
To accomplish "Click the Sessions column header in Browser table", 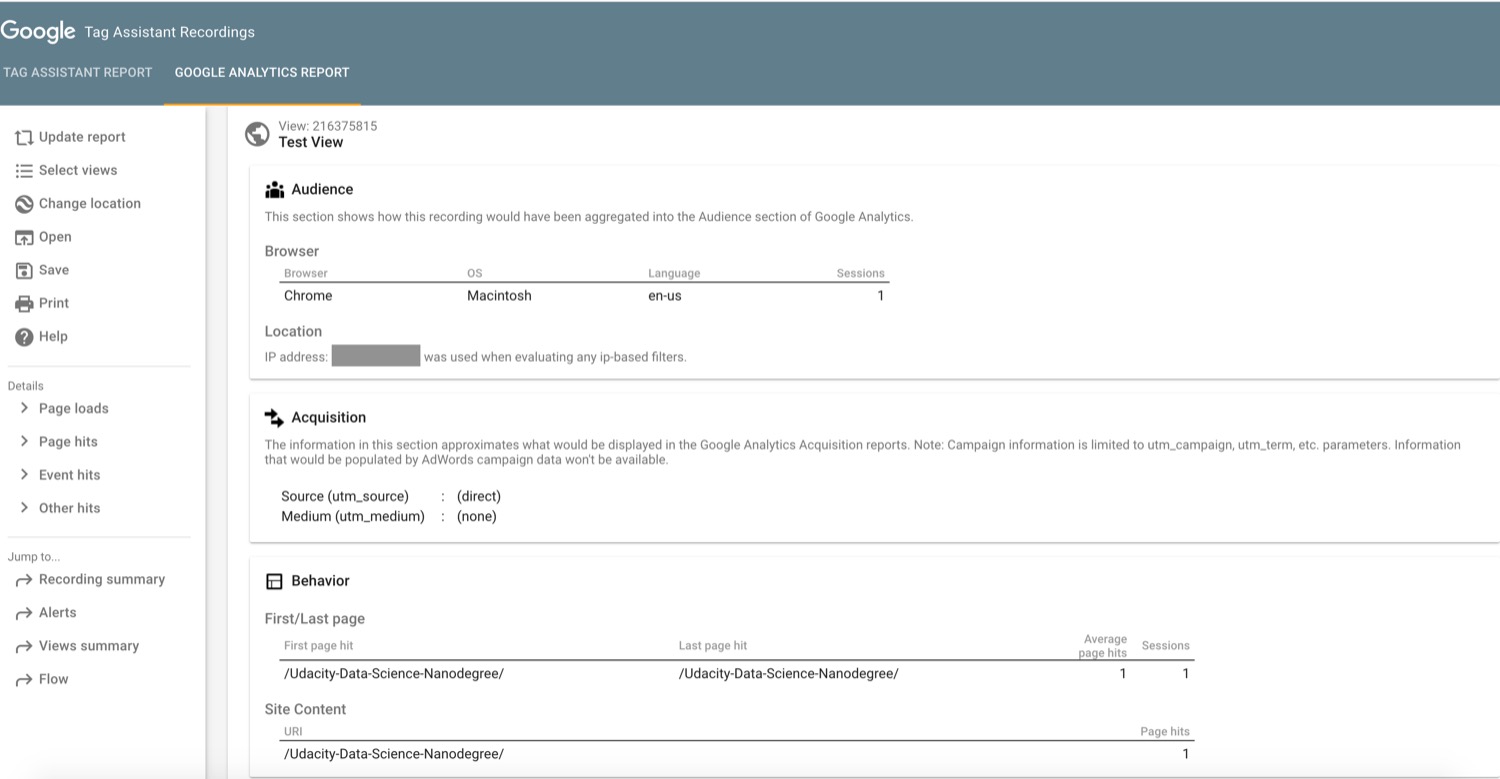I will (861, 273).
